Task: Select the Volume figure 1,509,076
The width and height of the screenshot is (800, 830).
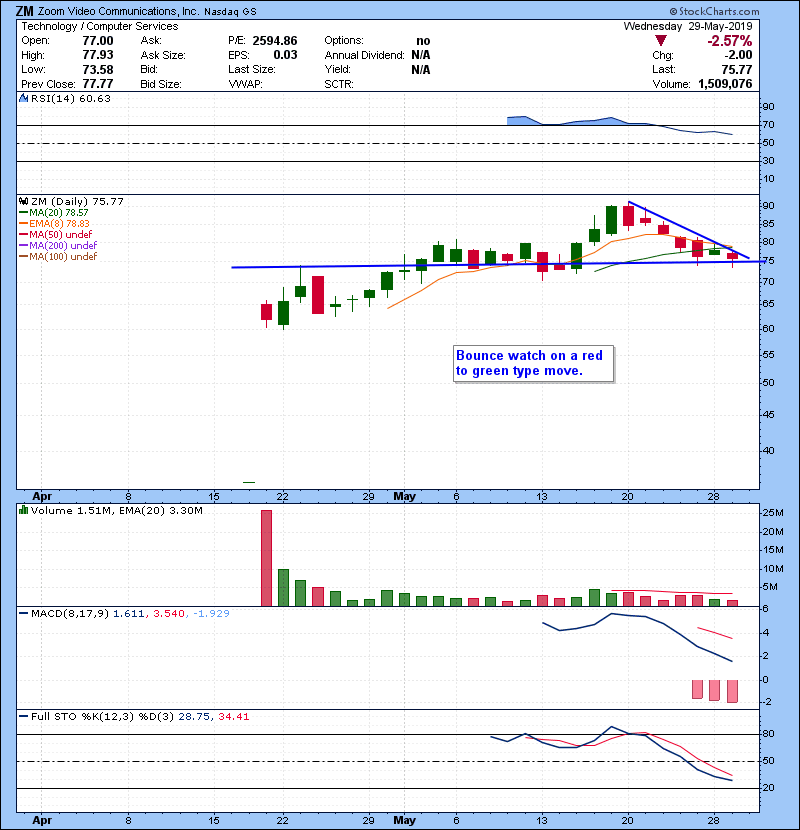Action: coord(725,84)
